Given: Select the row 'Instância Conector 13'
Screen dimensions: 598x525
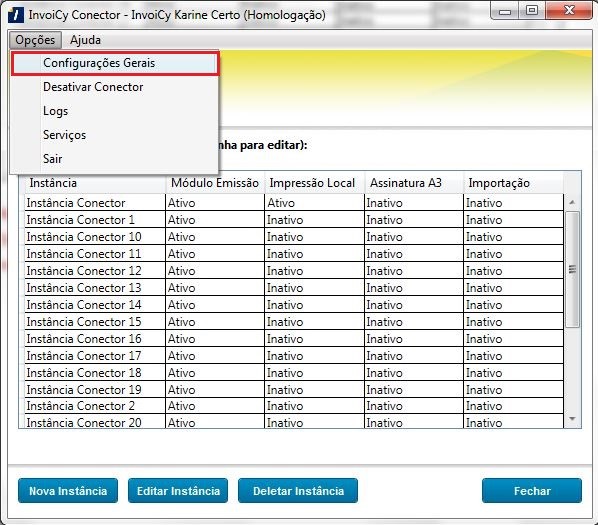Looking at the screenshot, I should (x=294, y=288).
